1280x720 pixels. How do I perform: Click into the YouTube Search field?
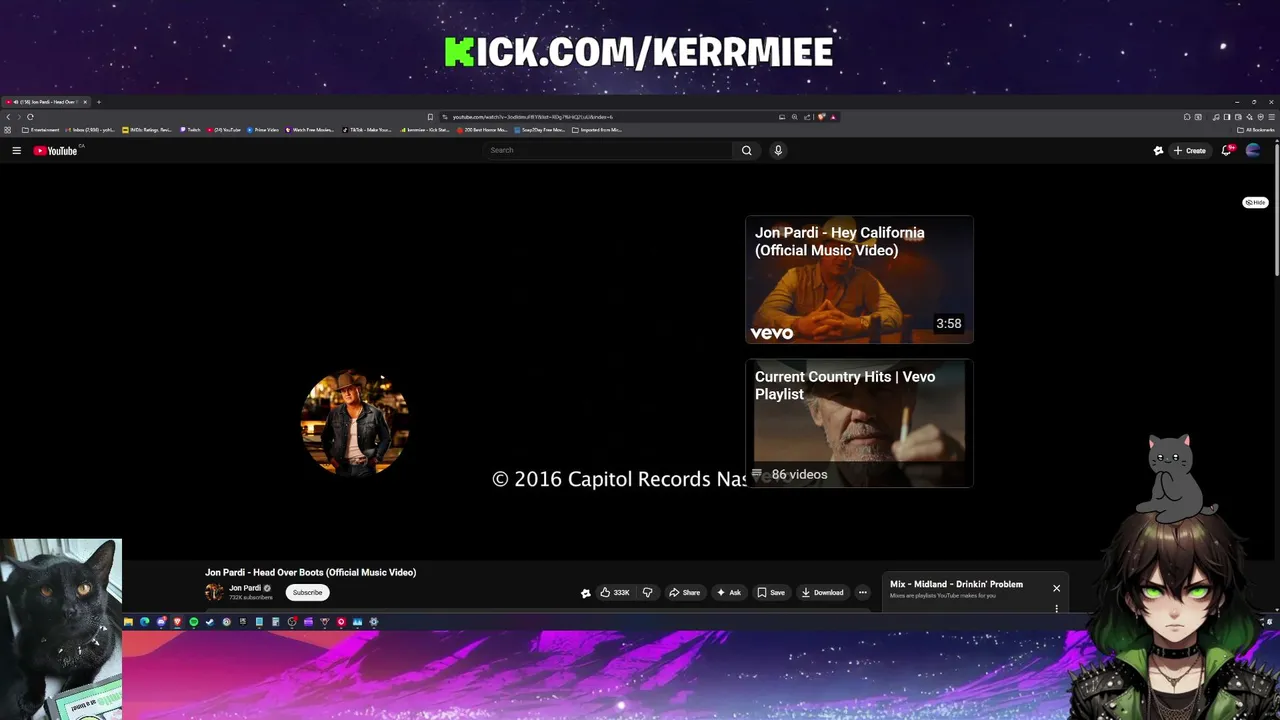[x=610, y=150]
